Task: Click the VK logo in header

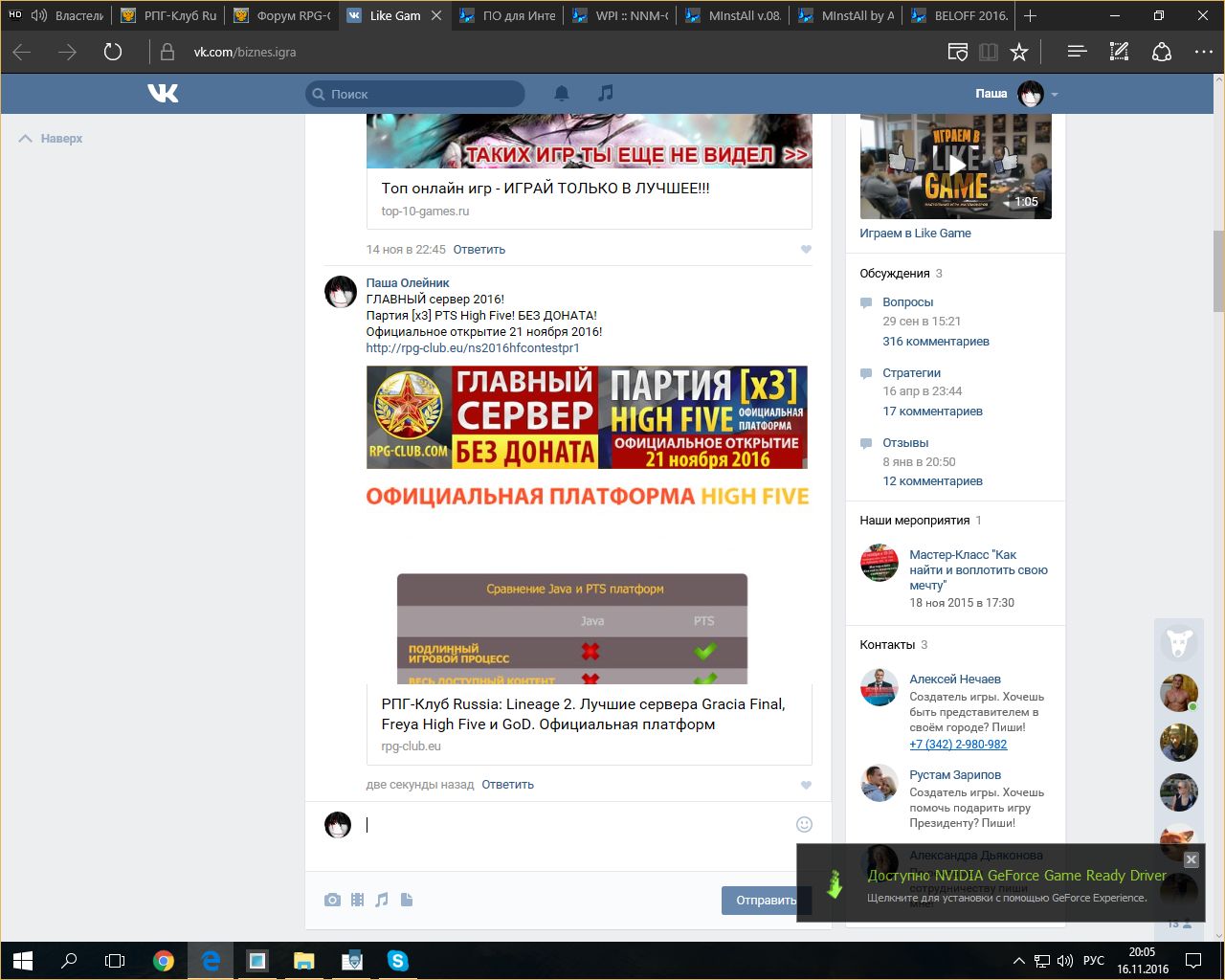Action: coord(164,93)
